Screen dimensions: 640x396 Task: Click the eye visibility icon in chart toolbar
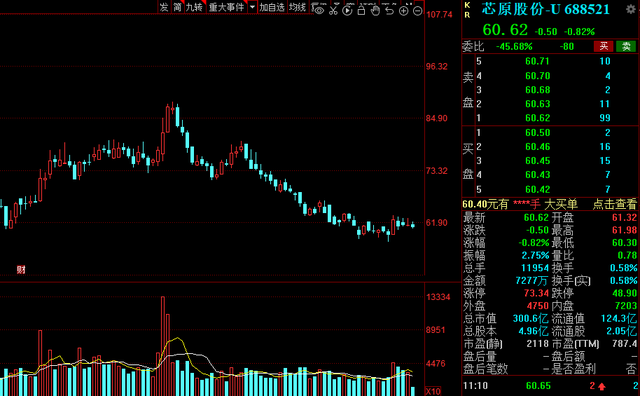click(319, 10)
